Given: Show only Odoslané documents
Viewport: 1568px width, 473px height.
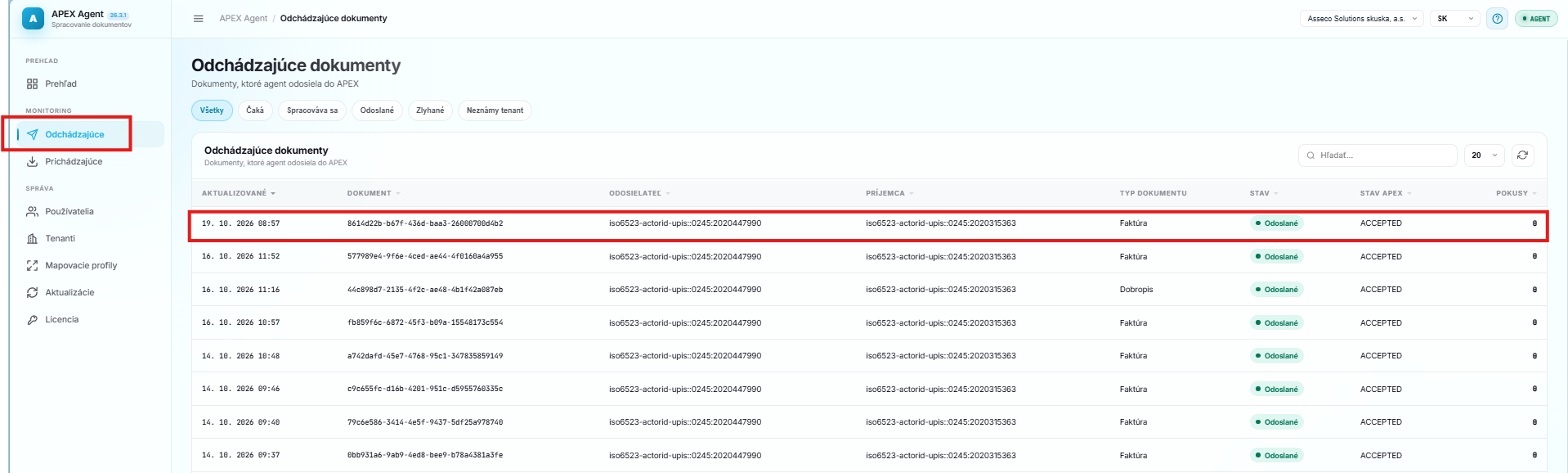Looking at the screenshot, I should click(x=377, y=110).
